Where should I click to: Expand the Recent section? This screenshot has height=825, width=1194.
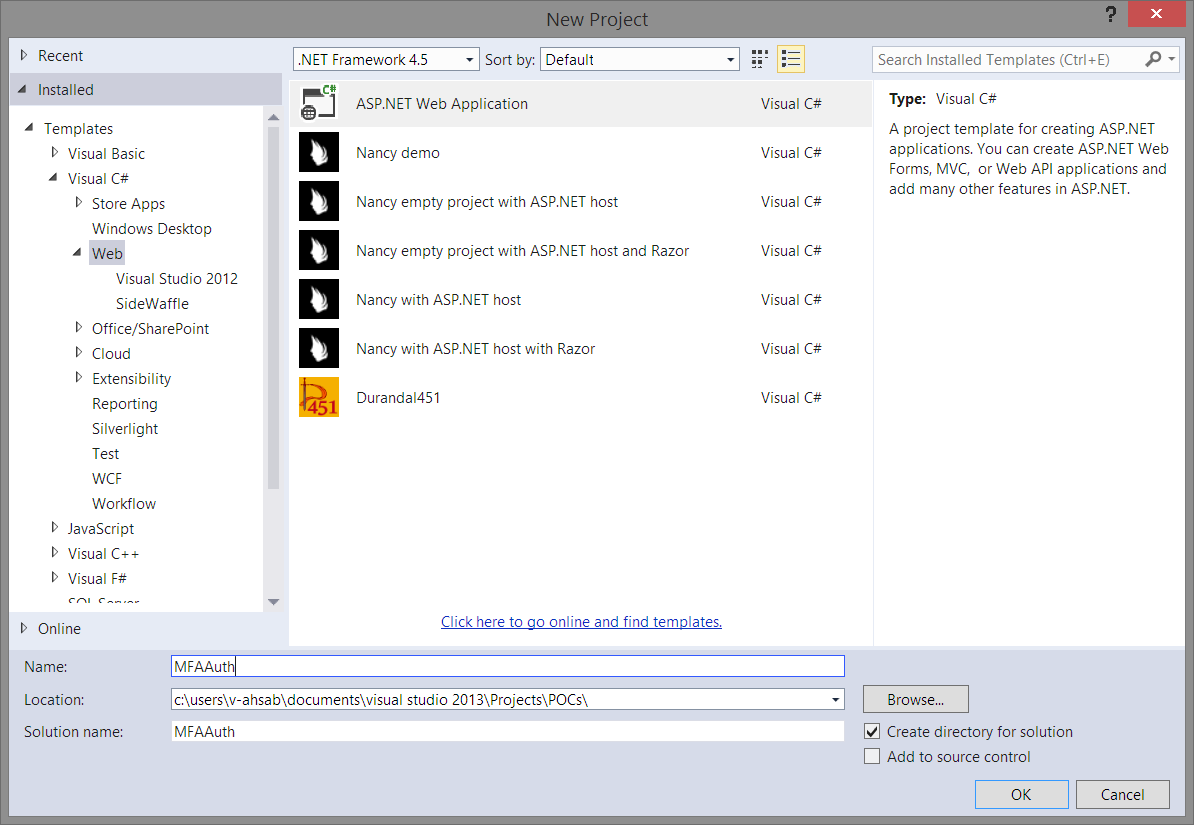tap(24, 55)
